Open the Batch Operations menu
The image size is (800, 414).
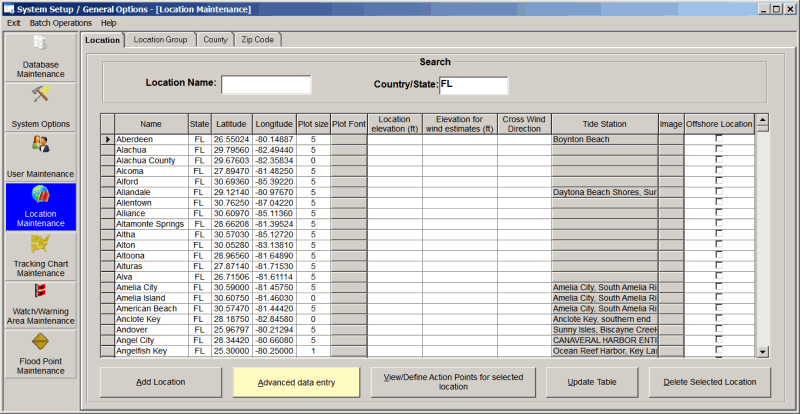(x=61, y=22)
